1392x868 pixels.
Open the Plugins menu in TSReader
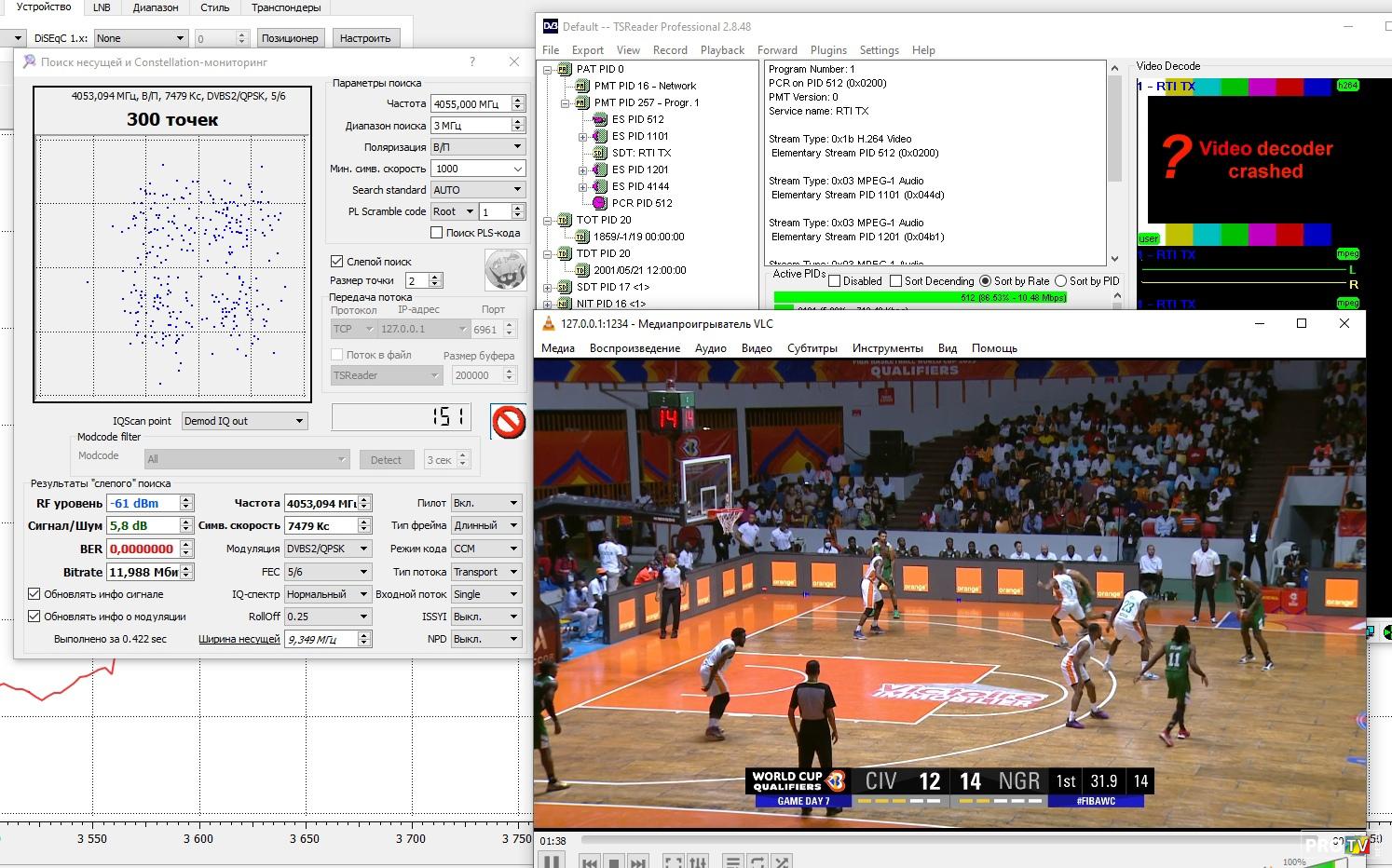coord(827,50)
